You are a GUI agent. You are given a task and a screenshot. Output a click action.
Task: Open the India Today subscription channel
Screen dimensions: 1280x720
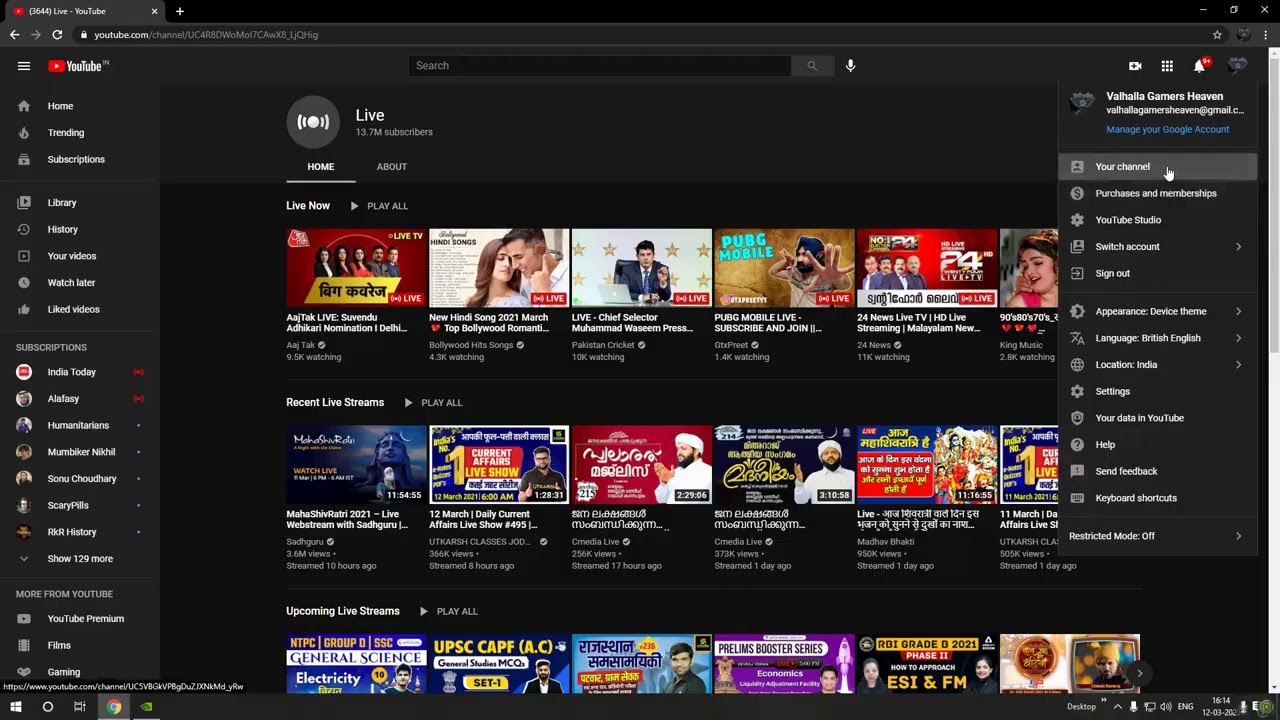click(x=80, y=372)
